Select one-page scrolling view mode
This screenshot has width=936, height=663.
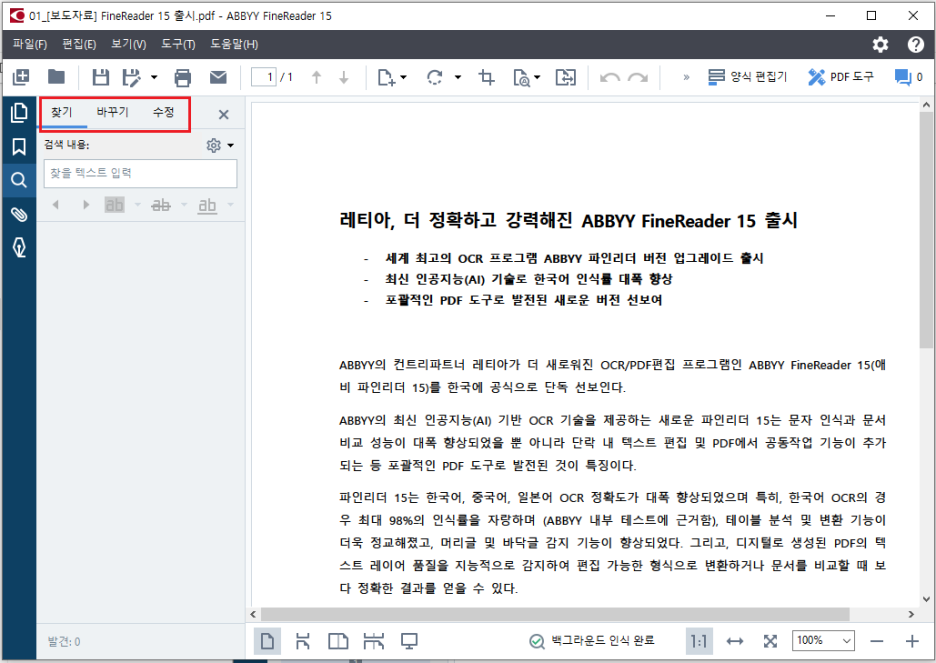click(x=303, y=642)
